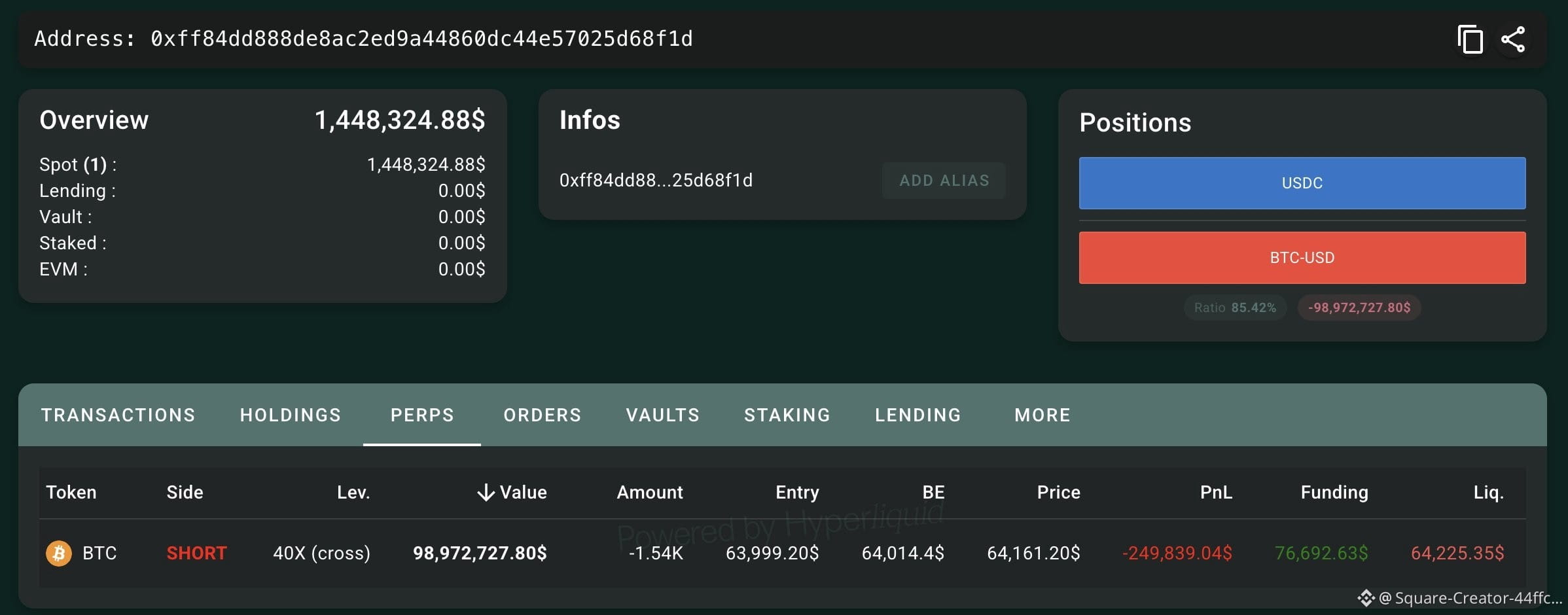Screen dimensions: 1568x615
Task: Switch to the Lending tab
Action: click(x=918, y=415)
